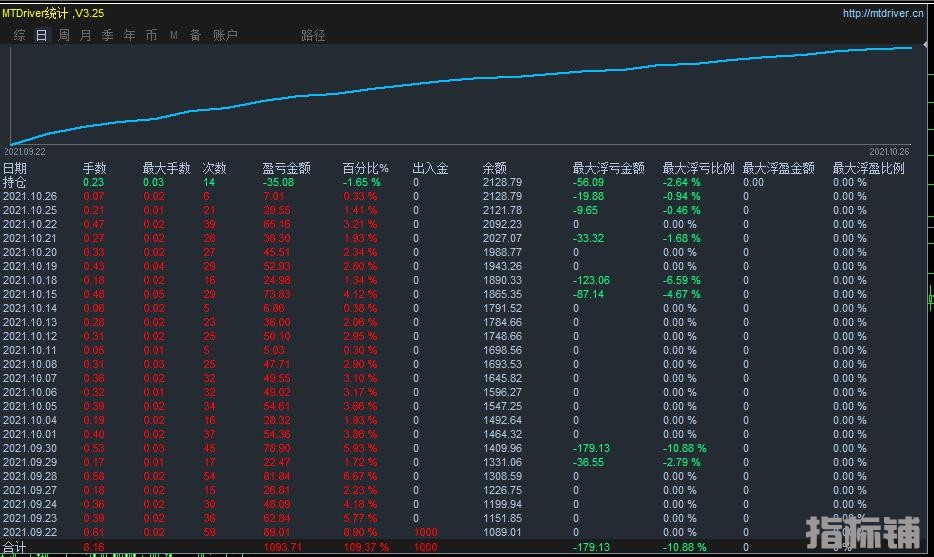Screen dimensions: 934x557
Task: Click the 合计 totals row label
Action: (x=14, y=548)
